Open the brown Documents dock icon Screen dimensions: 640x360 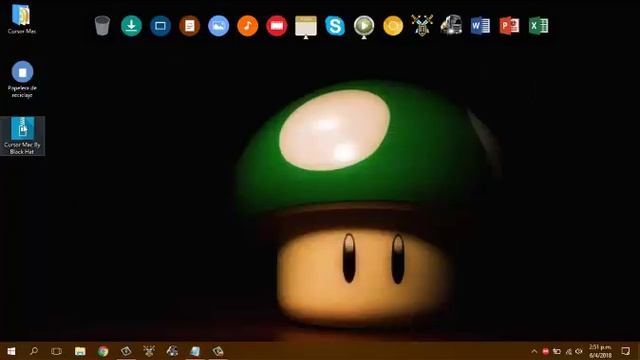pos(189,26)
